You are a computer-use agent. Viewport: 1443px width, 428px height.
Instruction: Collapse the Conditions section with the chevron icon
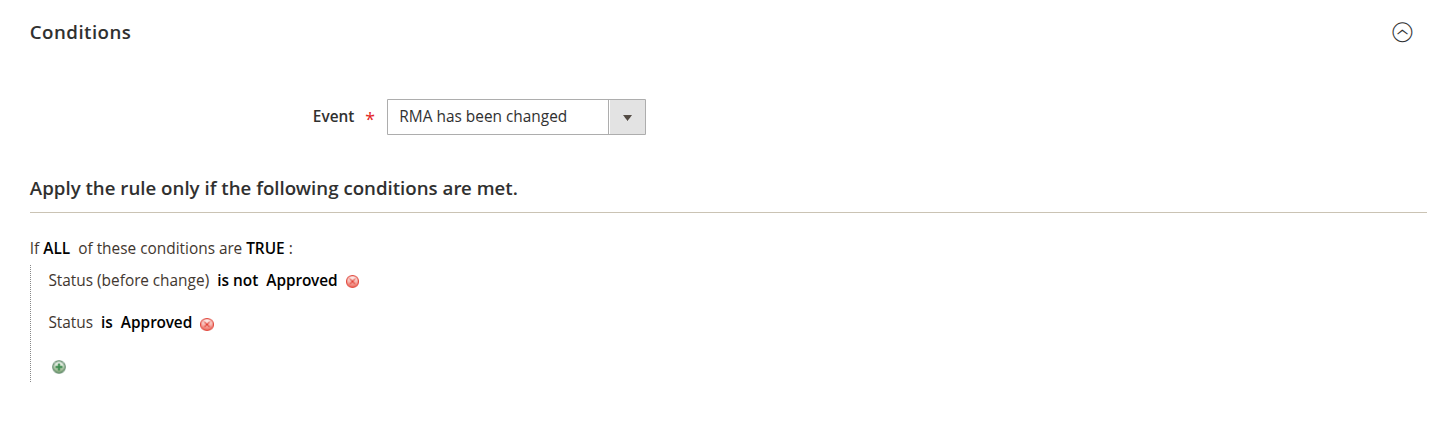click(1402, 33)
